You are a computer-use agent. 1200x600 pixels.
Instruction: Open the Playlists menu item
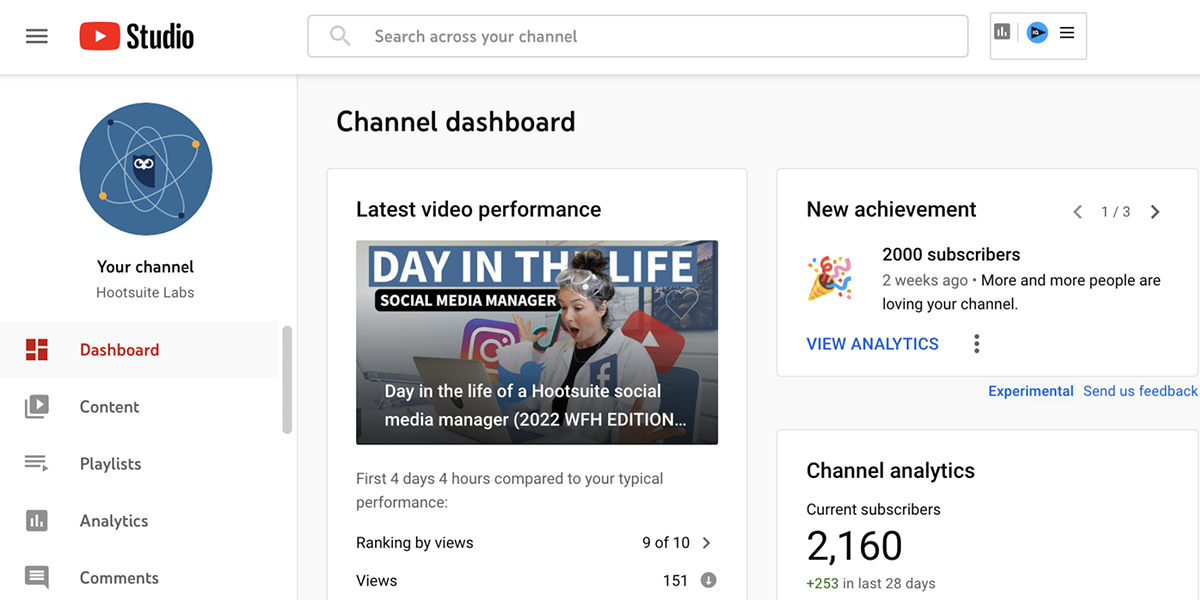click(x=139, y=464)
